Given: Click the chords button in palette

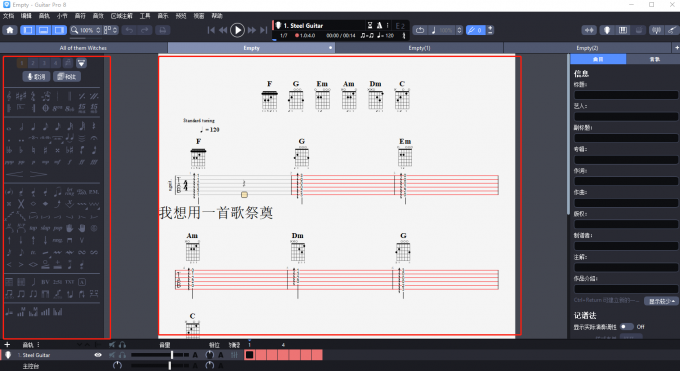Looking at the screenshot, I should (67, 77).
